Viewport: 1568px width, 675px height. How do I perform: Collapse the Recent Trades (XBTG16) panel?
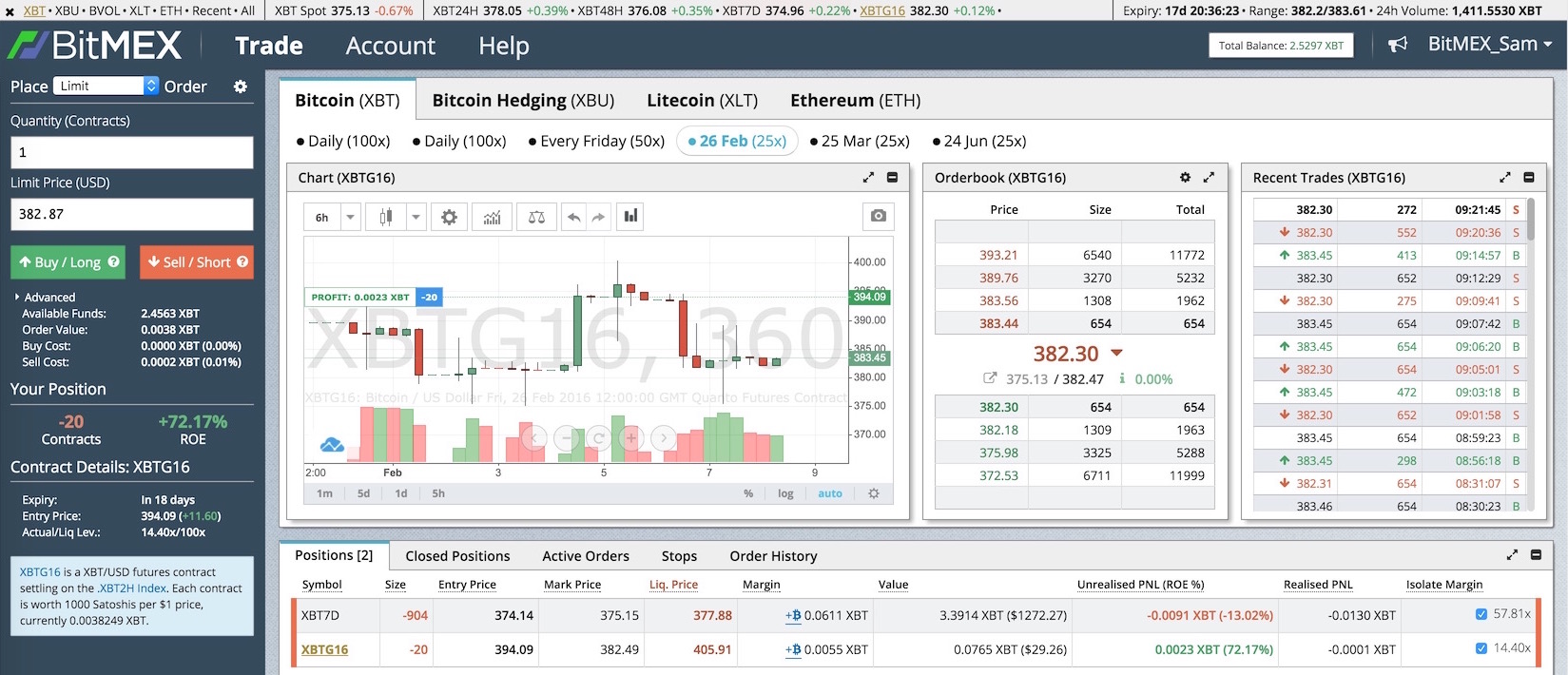click(1529, 178)
